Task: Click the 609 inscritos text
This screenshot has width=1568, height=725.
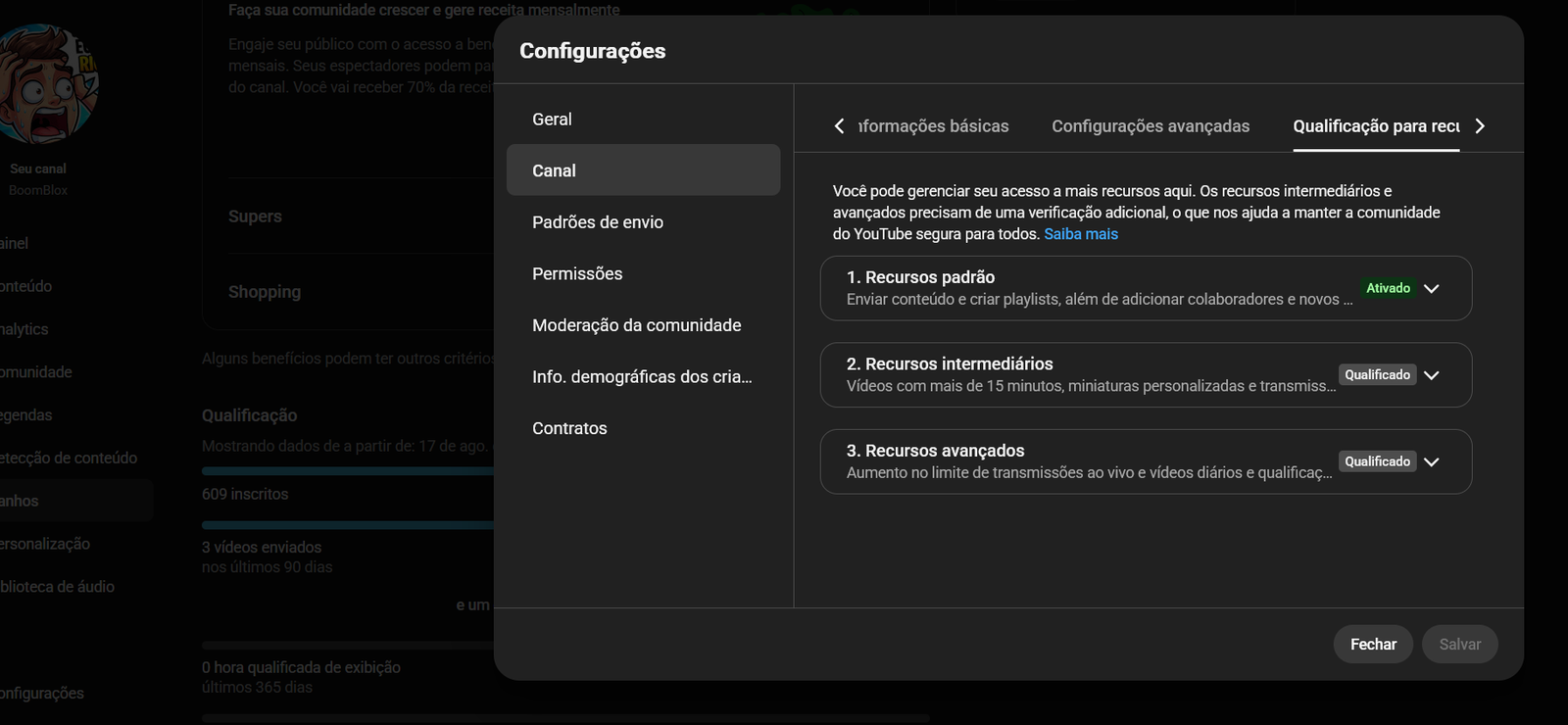Action: (x=245, y=495)
